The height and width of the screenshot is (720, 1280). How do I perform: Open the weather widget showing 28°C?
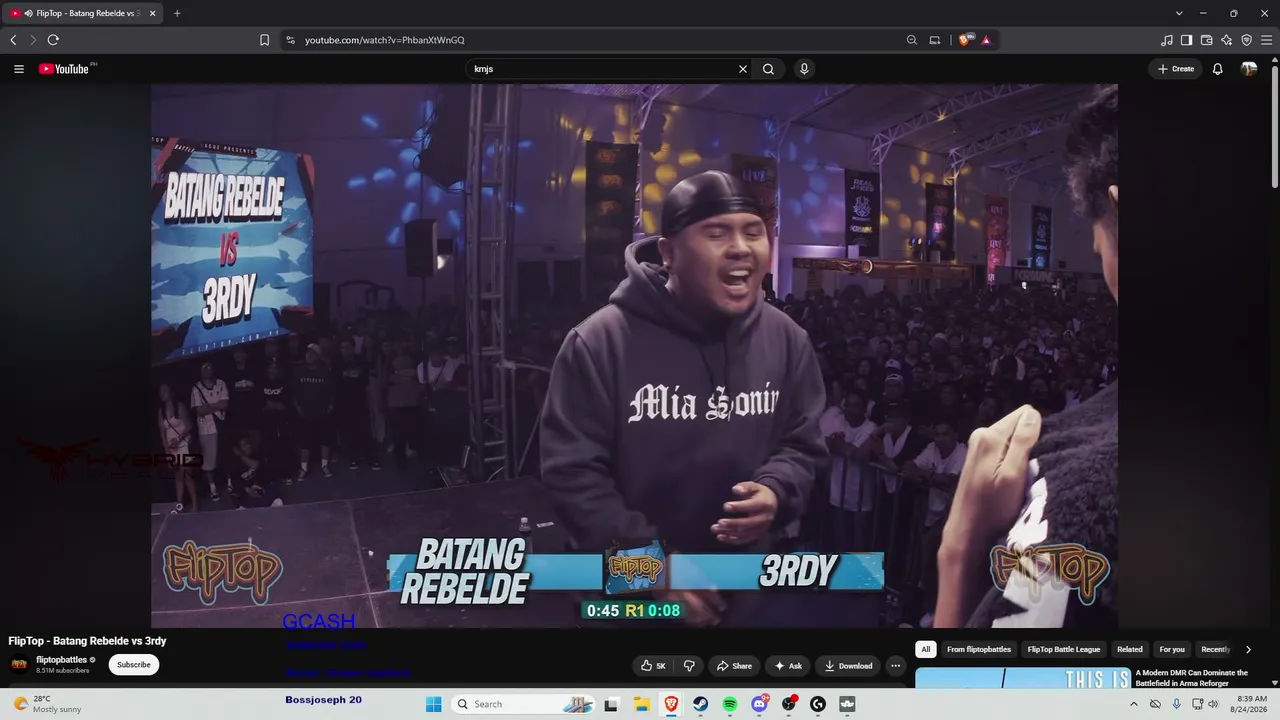47,704
